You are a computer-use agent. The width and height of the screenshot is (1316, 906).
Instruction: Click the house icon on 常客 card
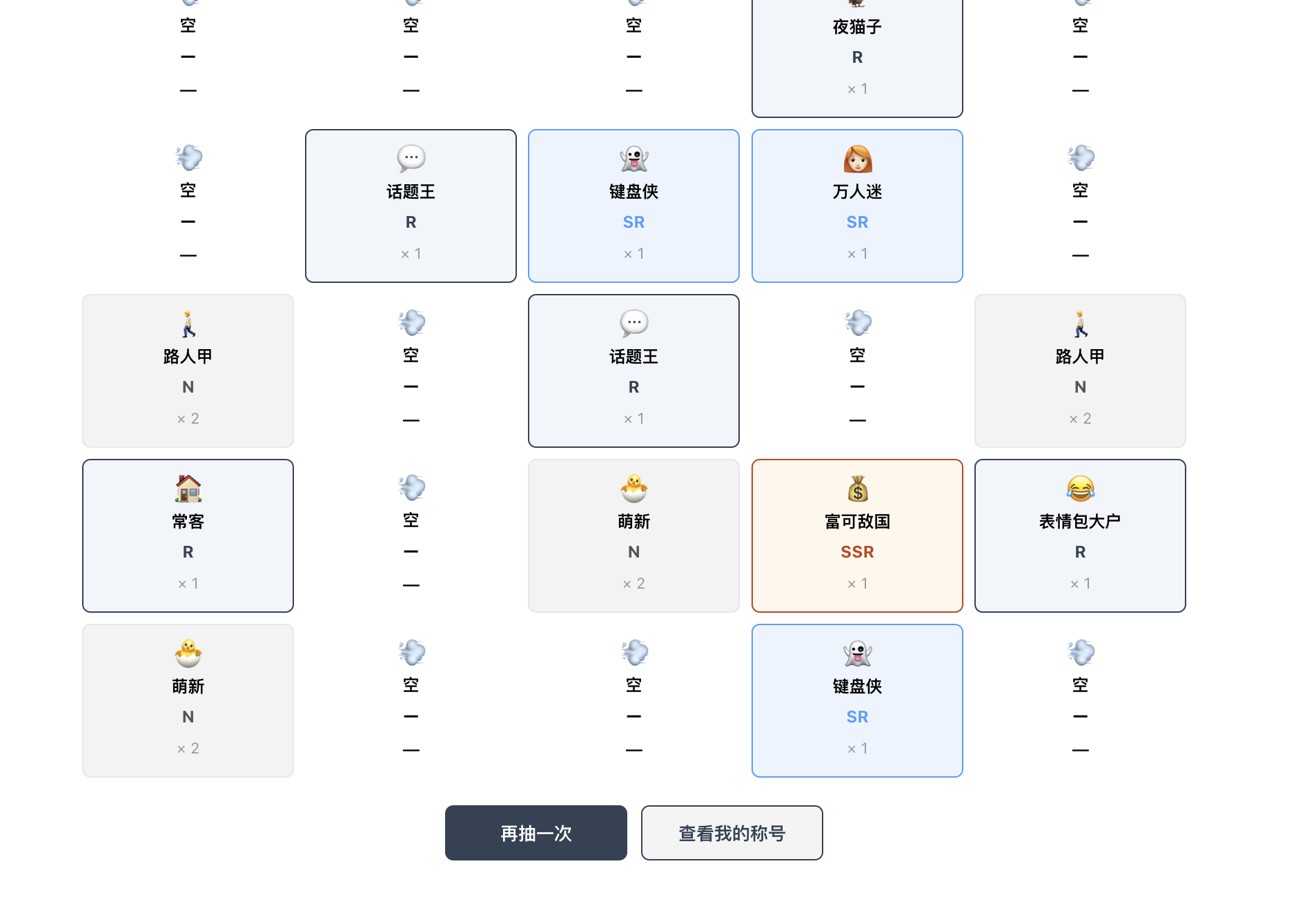[188, 489]
